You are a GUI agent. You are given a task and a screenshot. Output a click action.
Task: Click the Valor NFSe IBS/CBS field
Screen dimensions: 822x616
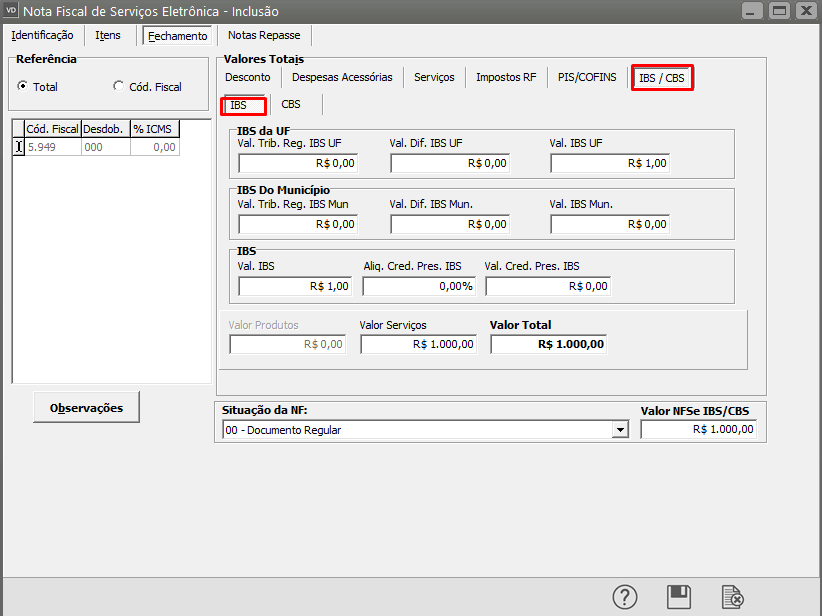click(x=699, y=430)
